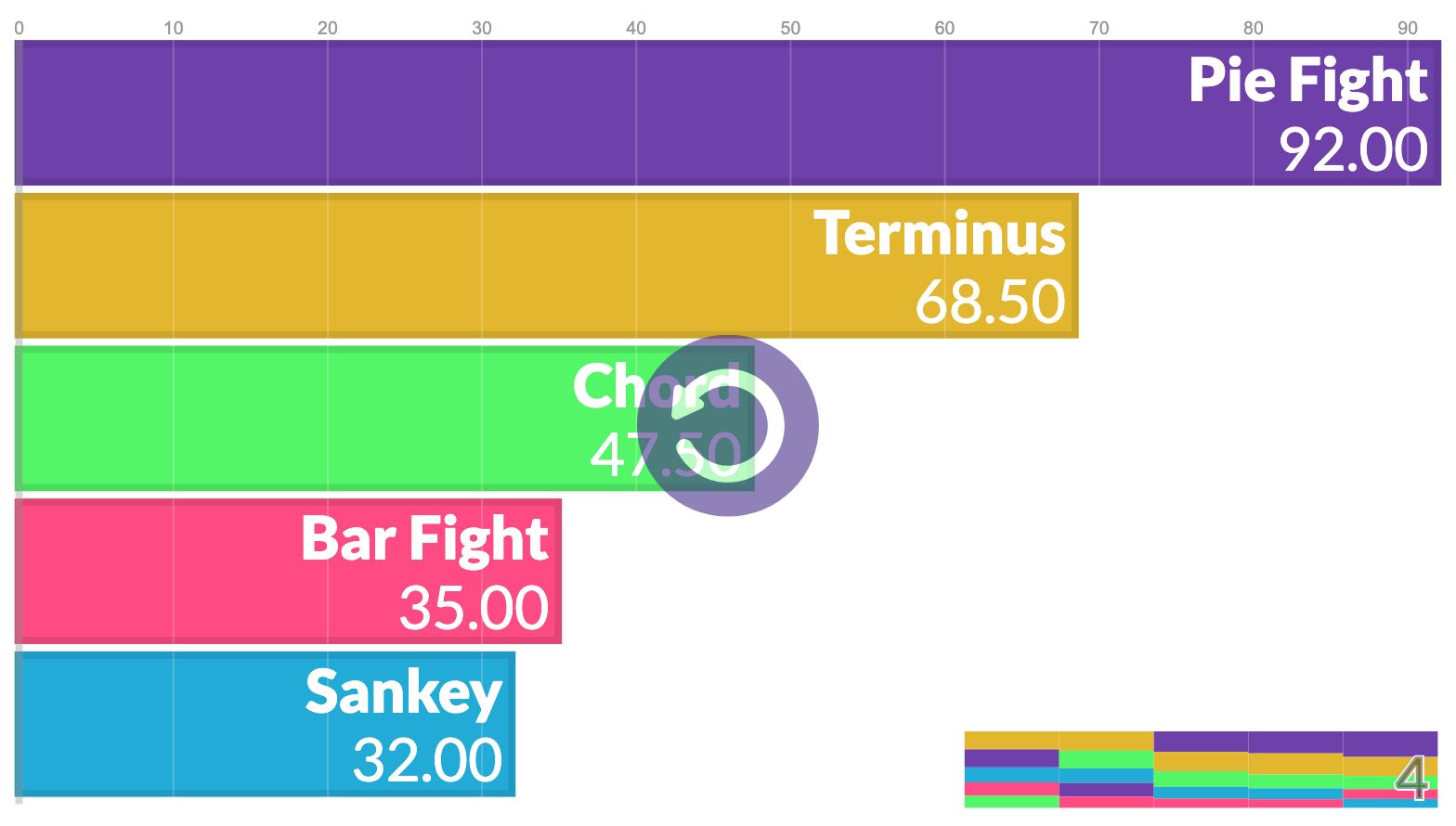Click the 35.00 value on Bar Fight
Image resolution: width=1456 pixels, height=826 pixels.
tap(474, 608)
